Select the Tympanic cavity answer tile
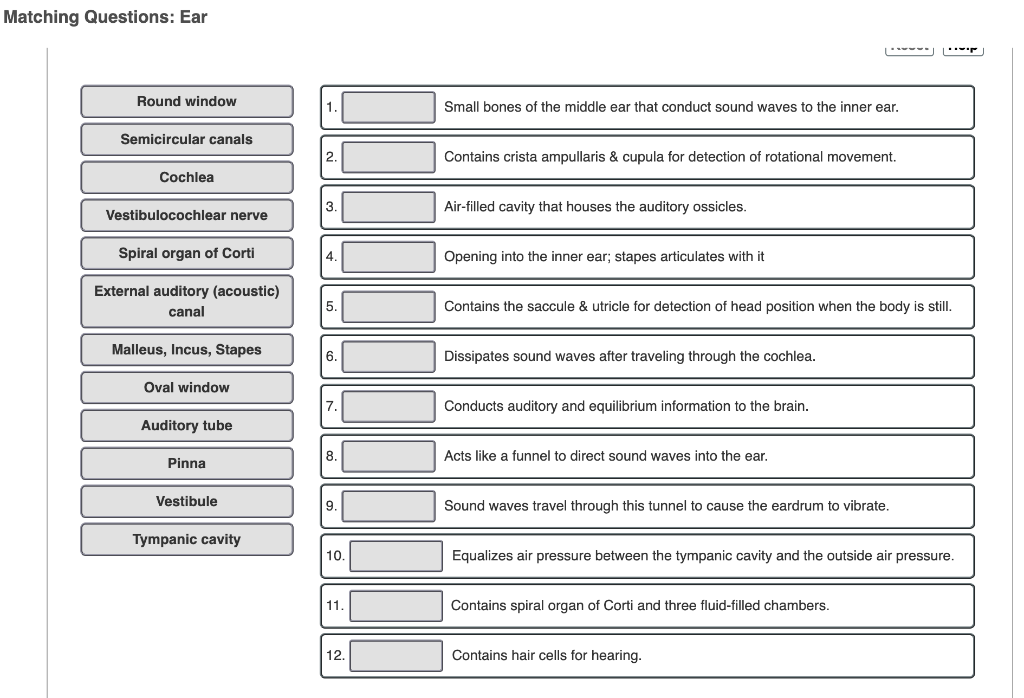1024x698 pixels. tap(186, 539)
